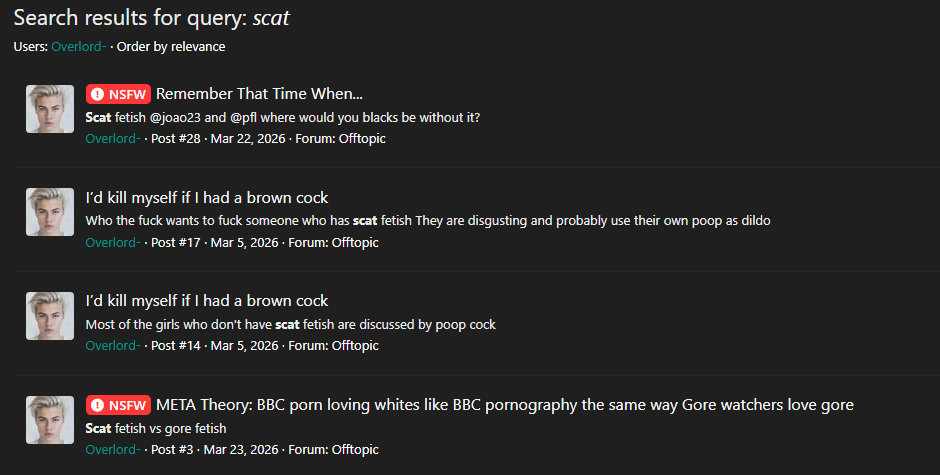Open the avatar beside Post #28 result
Screen dimensions: 940x475
[x=50, y=109]
